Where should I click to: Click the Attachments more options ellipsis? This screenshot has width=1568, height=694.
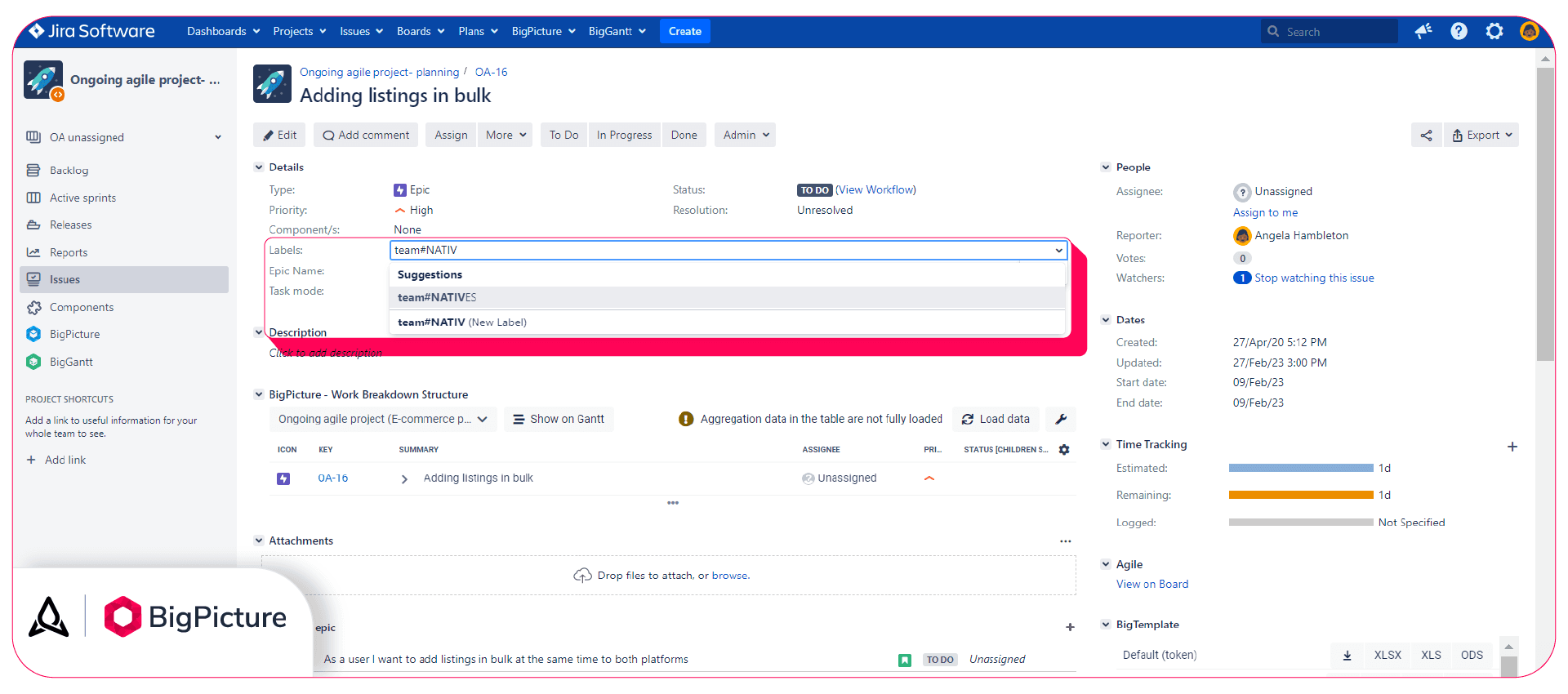click(1065, 541)
